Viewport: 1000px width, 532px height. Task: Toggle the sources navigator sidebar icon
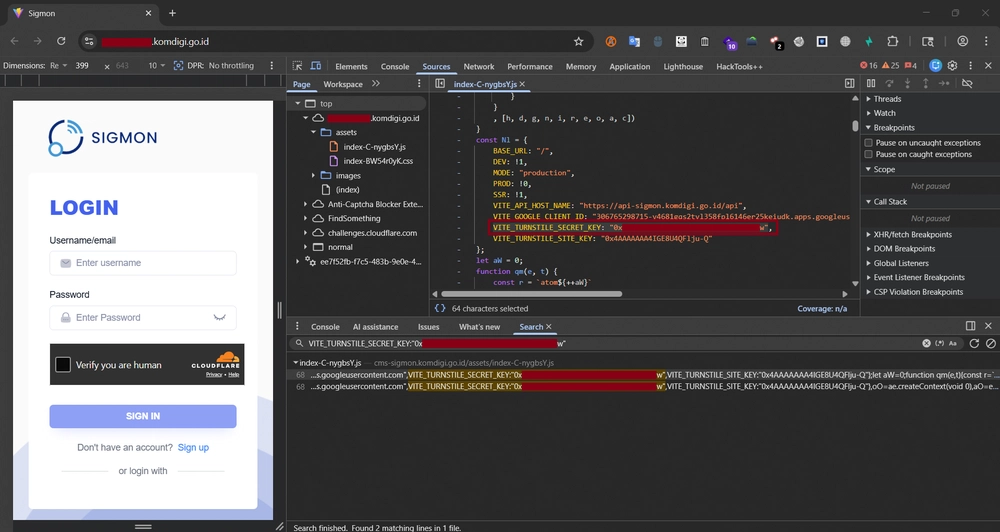click(x=440, y=84)
